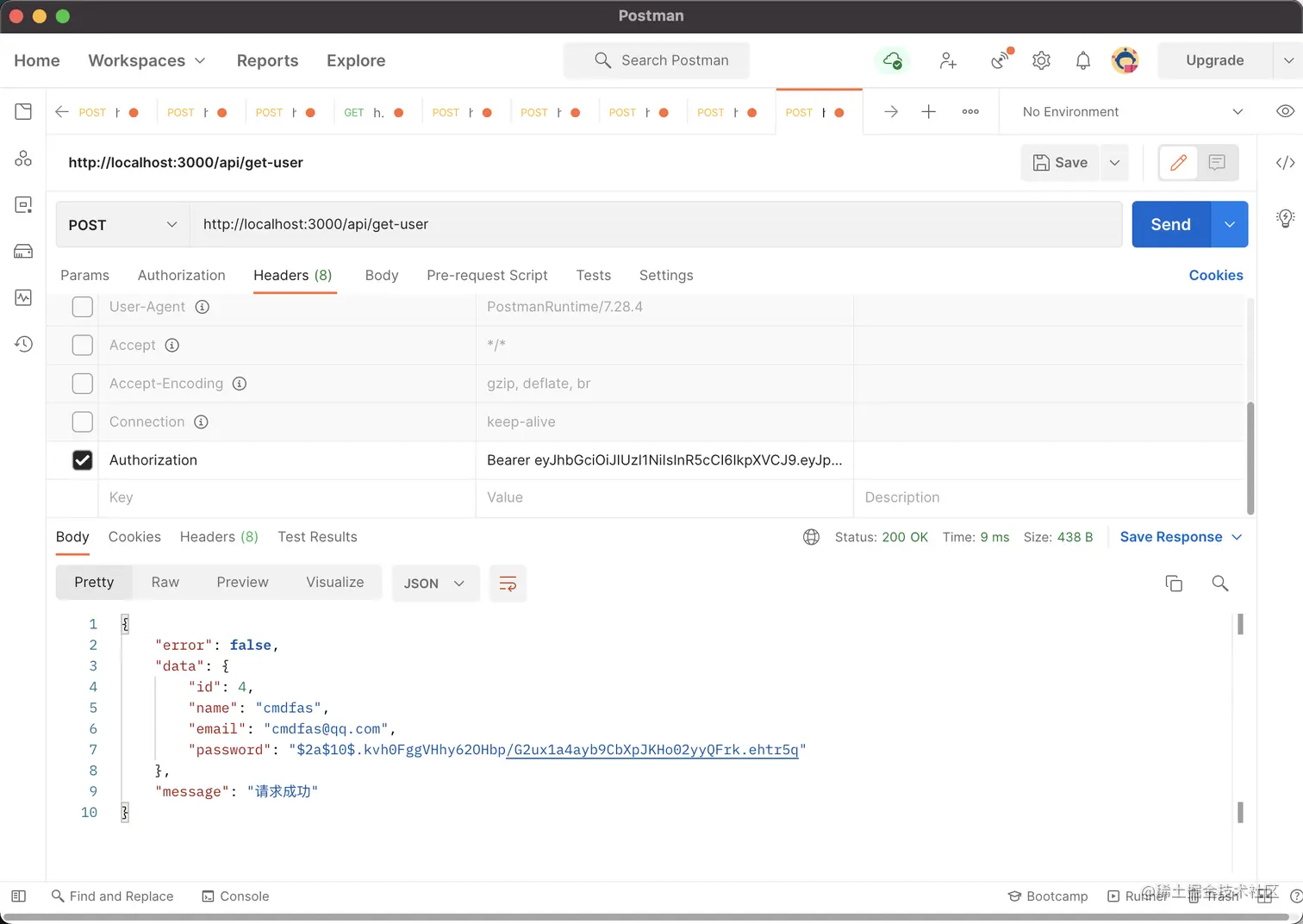1303x924 pixels.
Task: Click the Save button
Action: click(x=1061, y=162)
